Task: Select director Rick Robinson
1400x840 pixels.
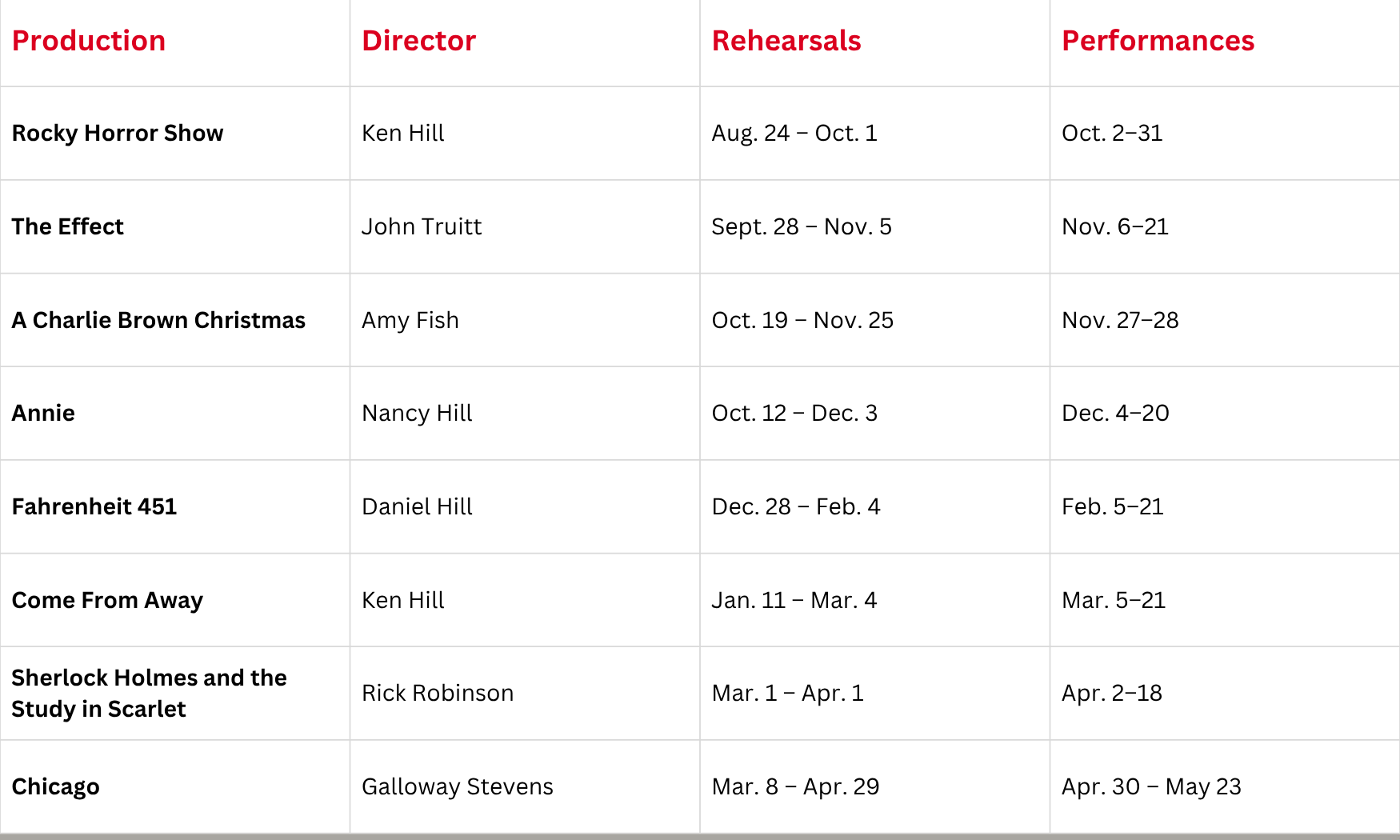Action: click(x=438, y=693)
